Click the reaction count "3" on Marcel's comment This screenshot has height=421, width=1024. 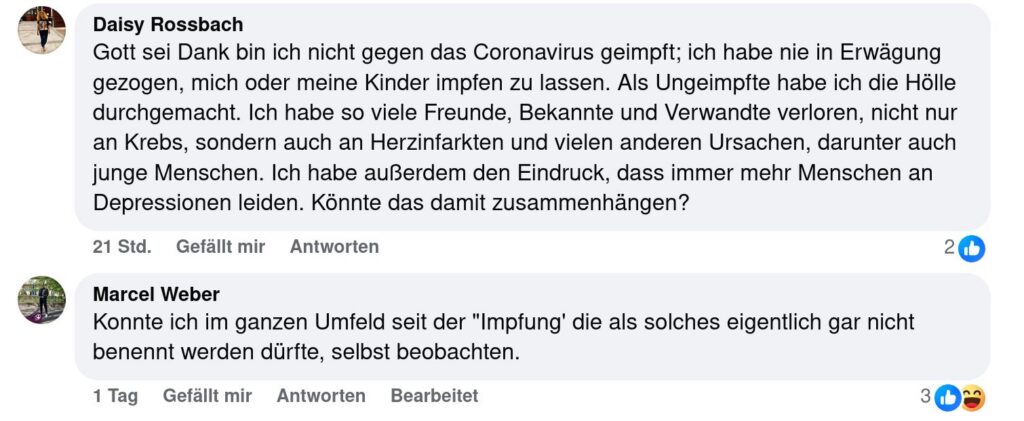tap(926, 397)
